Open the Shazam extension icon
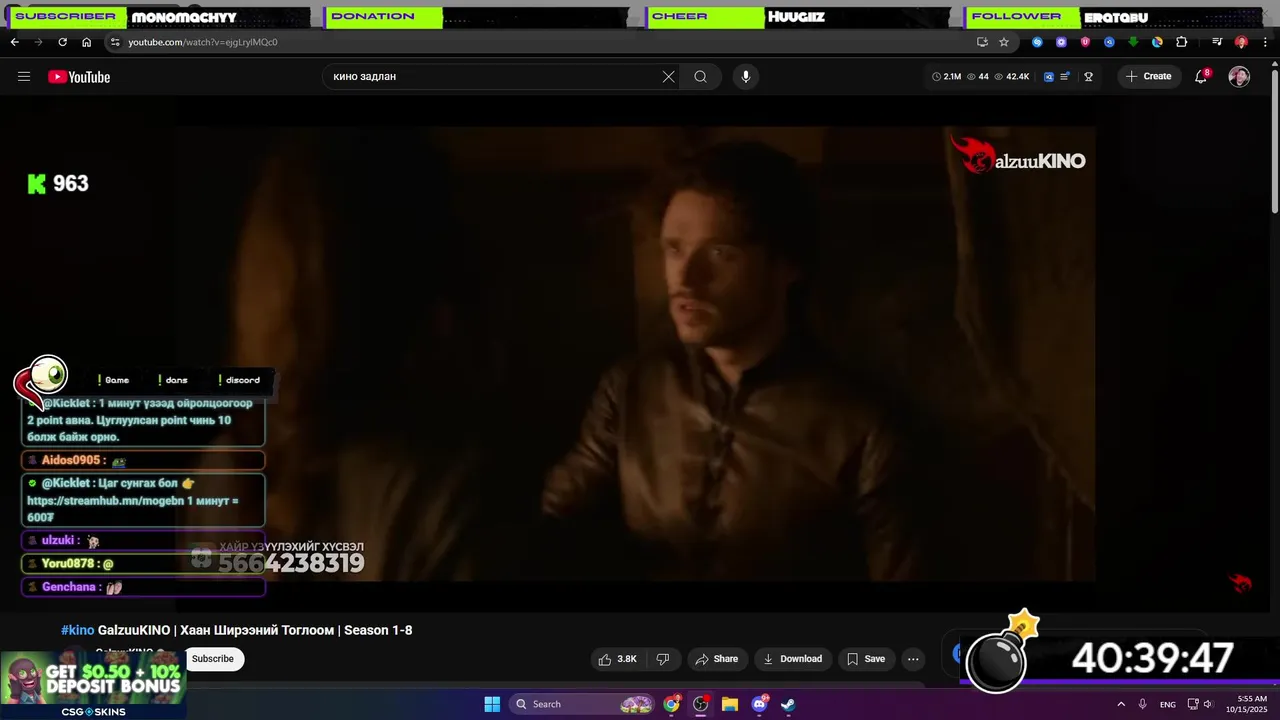Screen dimensions: 1280x720 click(1037, 42)
